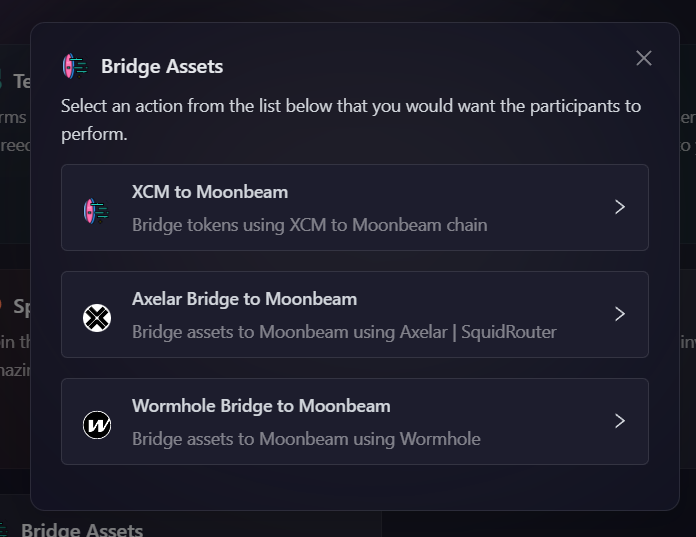Click the dialog instruction text

pyautogui.click(x=351, y=120)
